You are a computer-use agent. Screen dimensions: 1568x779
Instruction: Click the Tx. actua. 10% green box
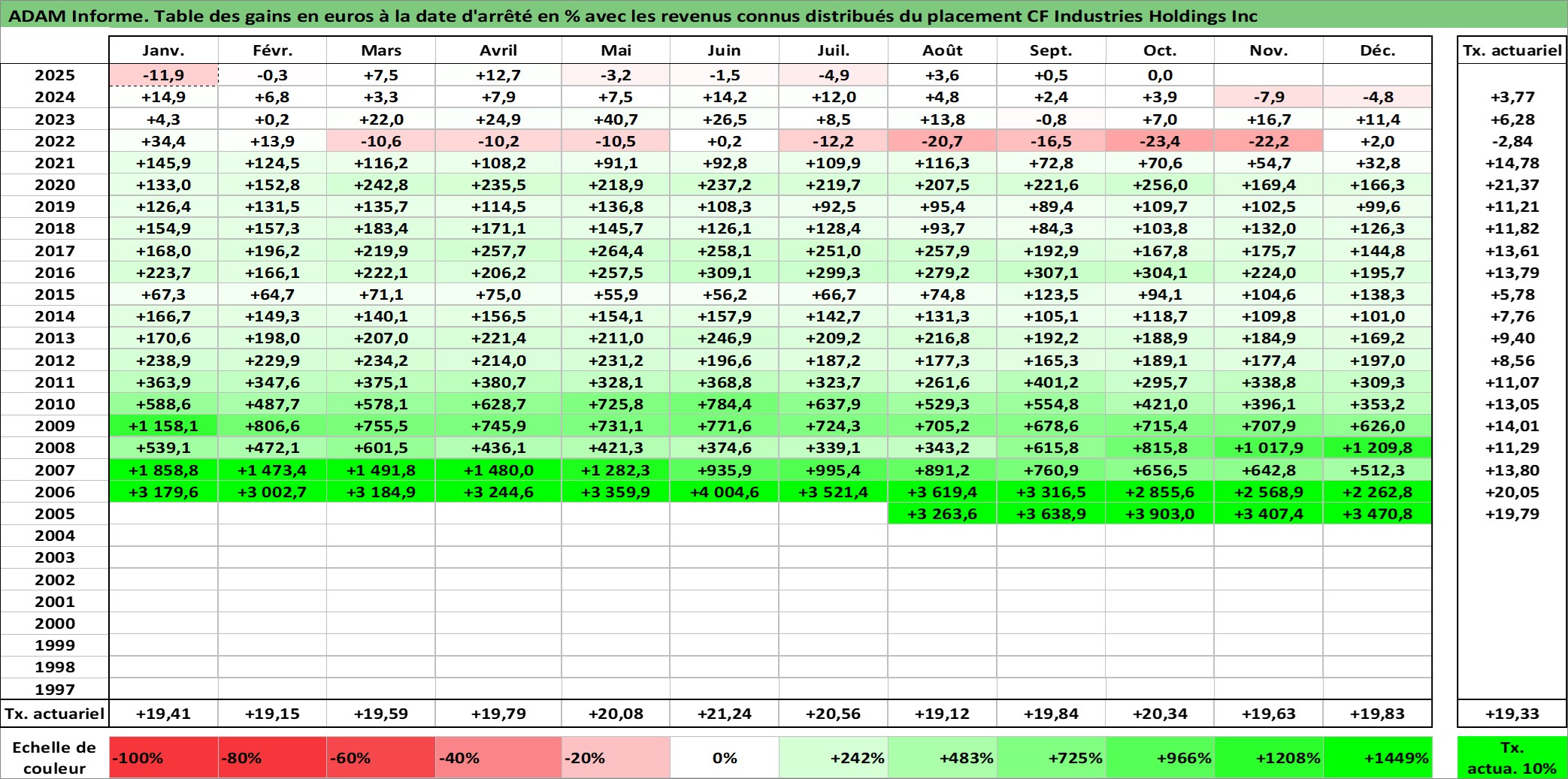[x=1512, y=757]
